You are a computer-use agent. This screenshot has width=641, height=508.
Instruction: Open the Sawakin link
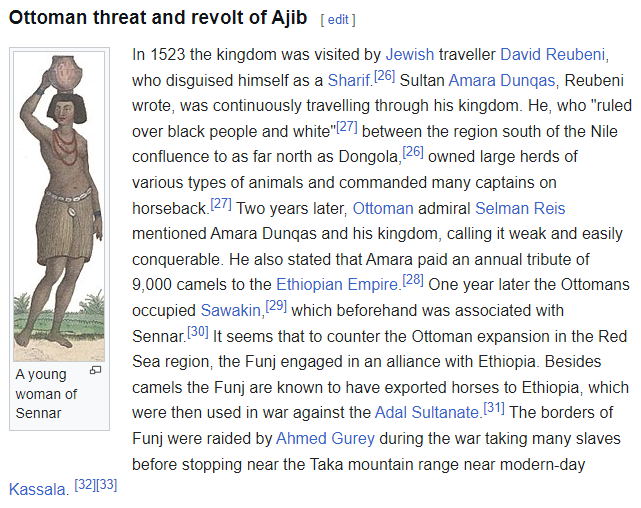click(231, 311)
